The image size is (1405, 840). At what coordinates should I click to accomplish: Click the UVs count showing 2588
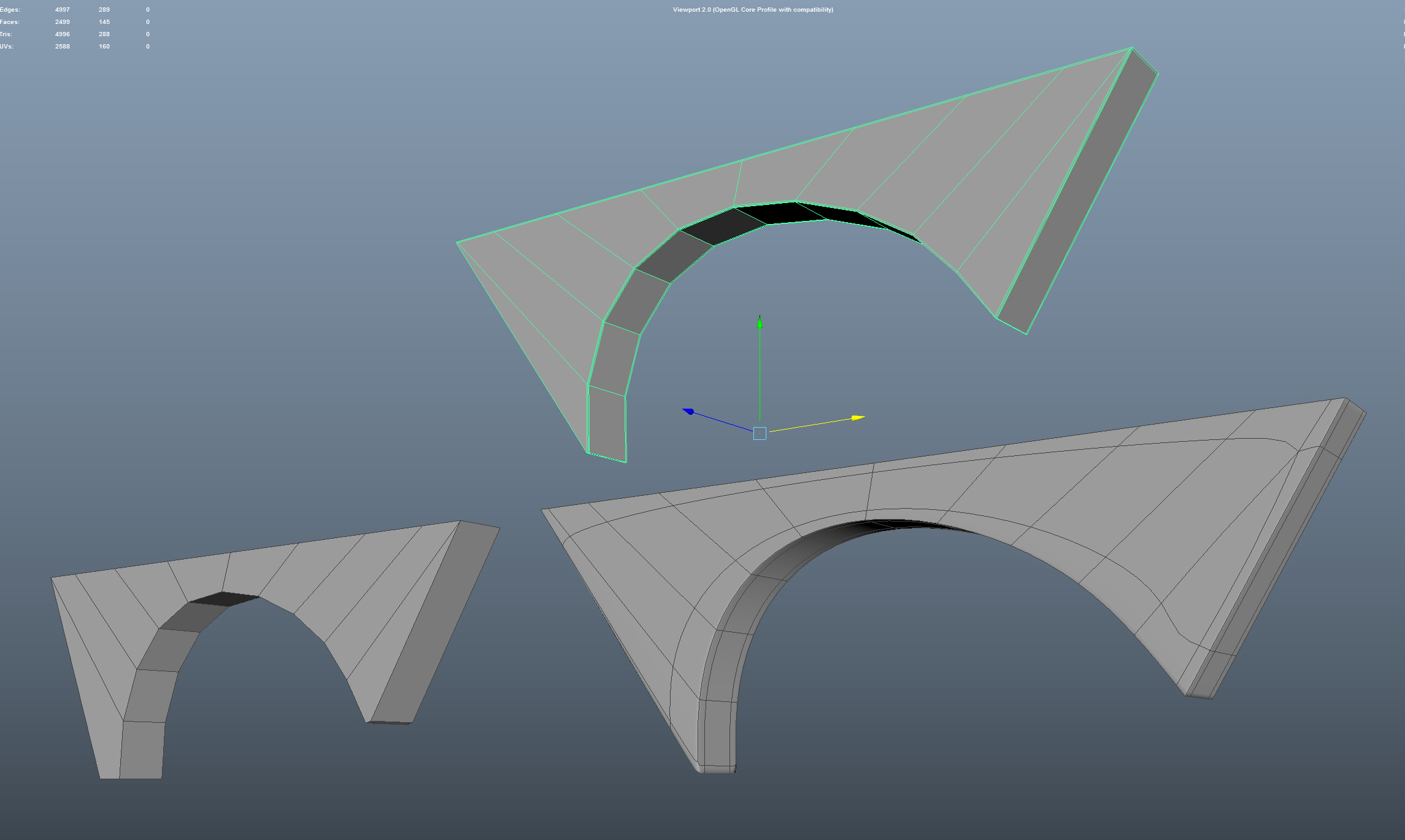[x=61, y=46]
